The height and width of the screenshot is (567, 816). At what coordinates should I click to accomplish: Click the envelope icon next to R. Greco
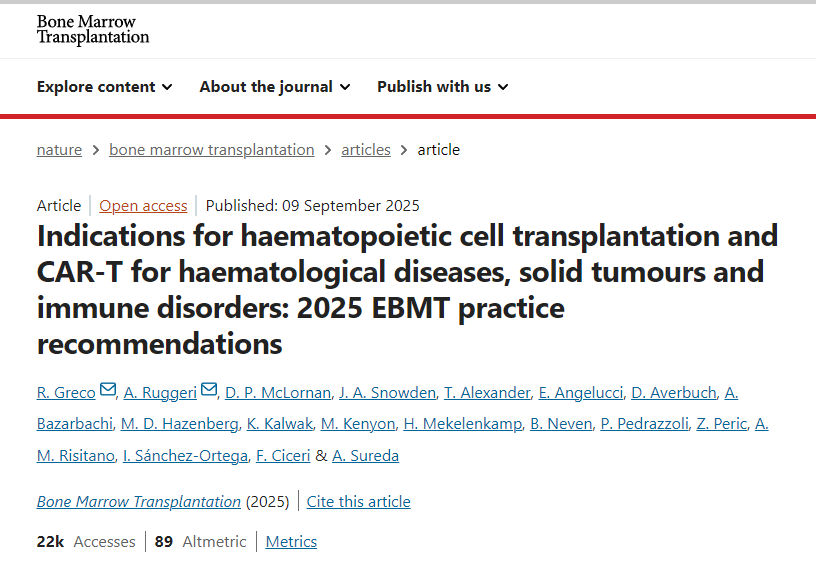click(x=108, y=390)
